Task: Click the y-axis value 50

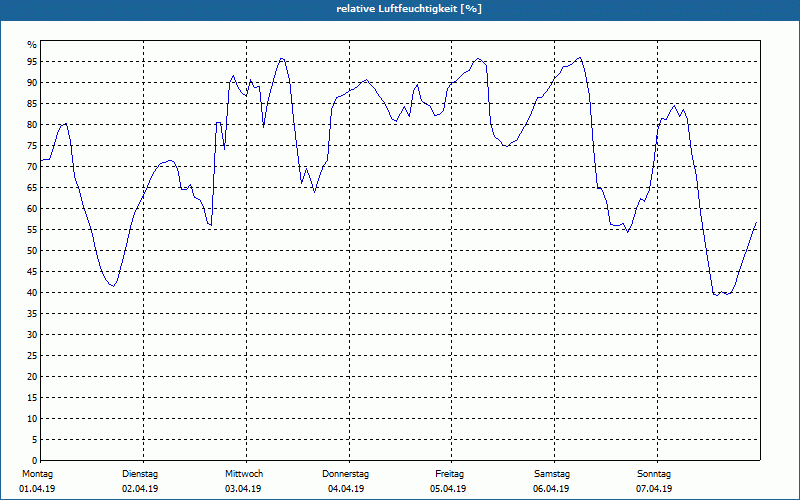Action: click(32, 251)
